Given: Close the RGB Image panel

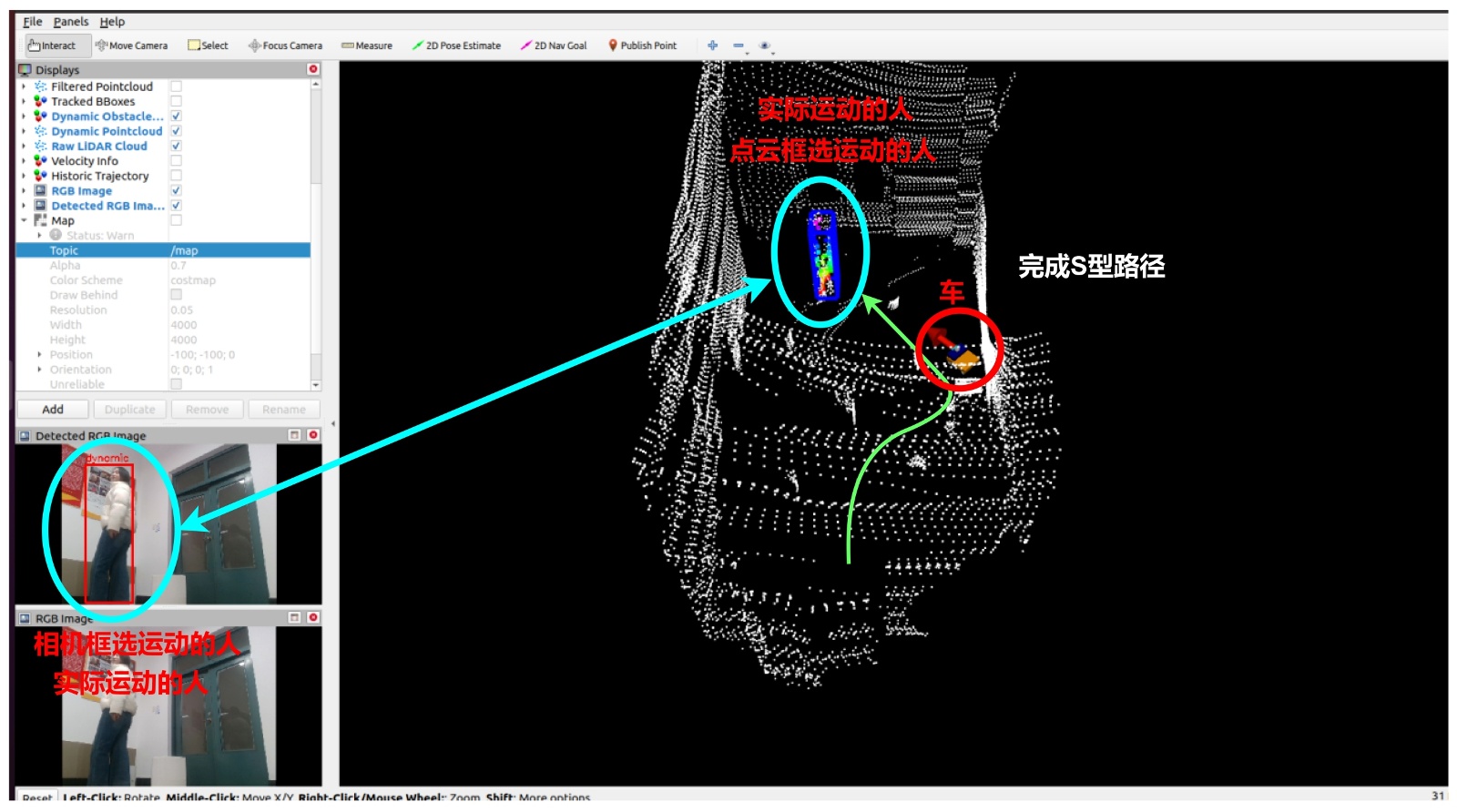Looking at the screenshot, I should 313,617.
